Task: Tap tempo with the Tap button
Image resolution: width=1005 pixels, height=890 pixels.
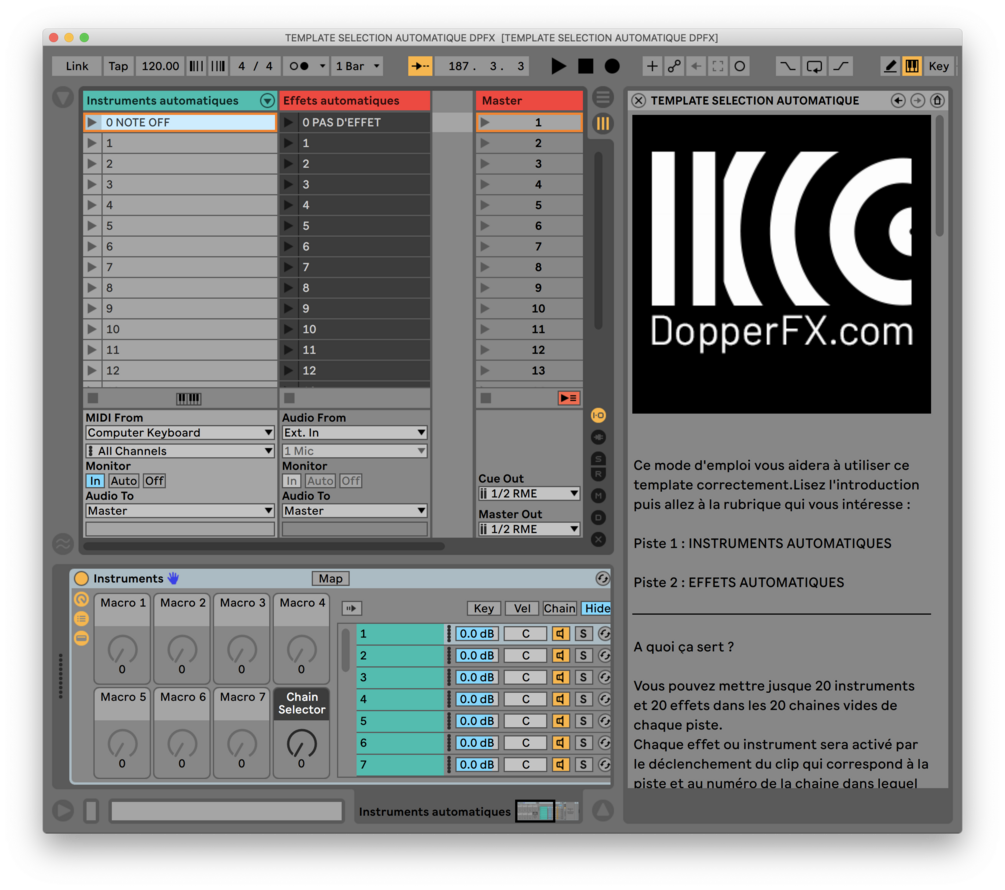Action: tap(118, 66)
